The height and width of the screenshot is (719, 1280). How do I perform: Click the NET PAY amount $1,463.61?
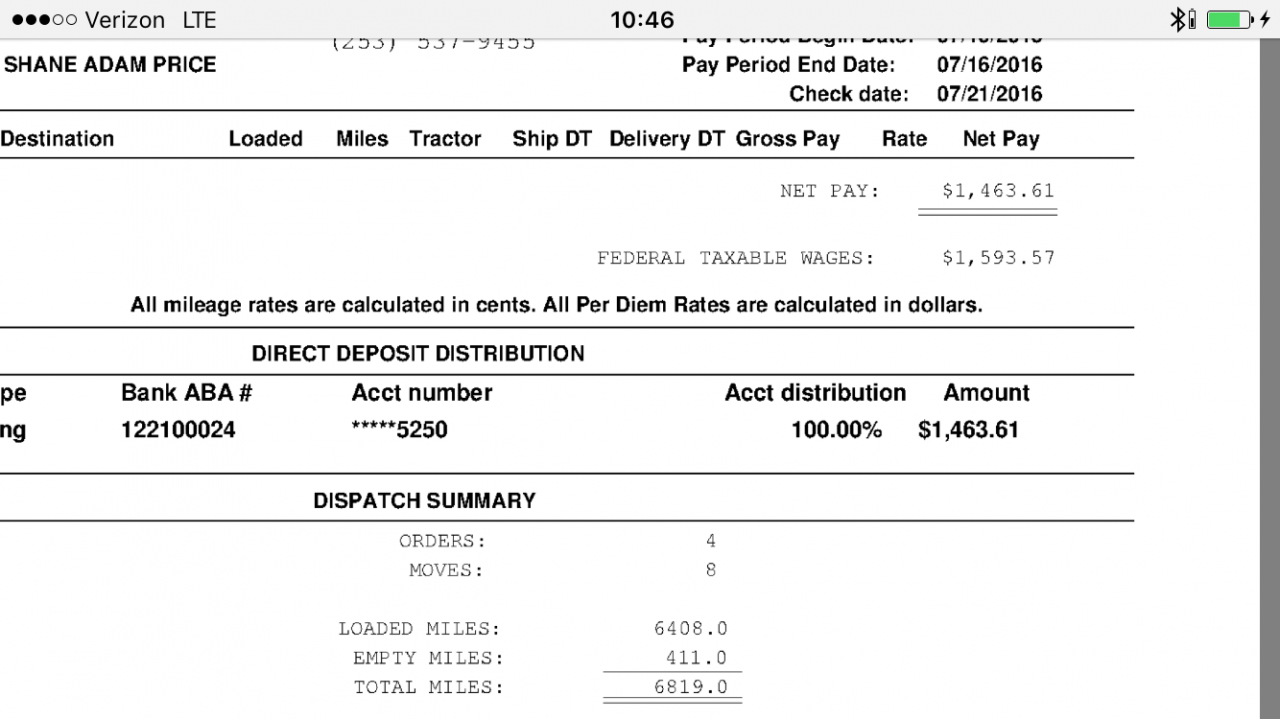click(x=998, y=191)
